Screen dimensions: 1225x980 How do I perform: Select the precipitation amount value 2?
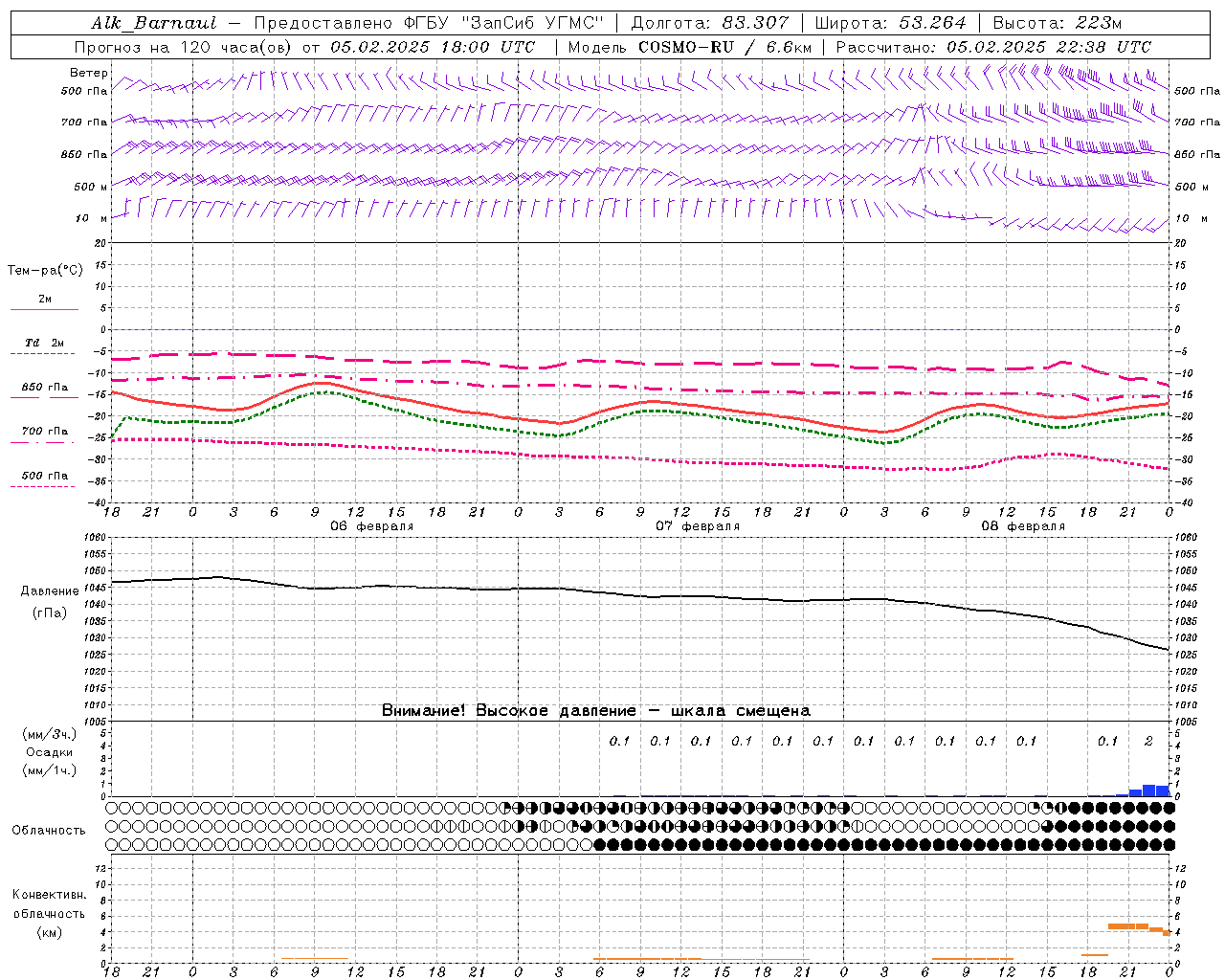point(1148,741)
